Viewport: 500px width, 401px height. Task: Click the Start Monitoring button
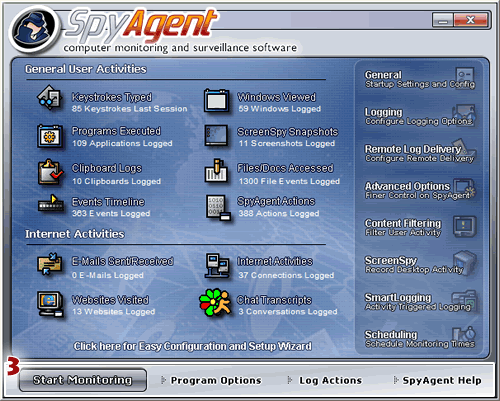tap(83, 380)
